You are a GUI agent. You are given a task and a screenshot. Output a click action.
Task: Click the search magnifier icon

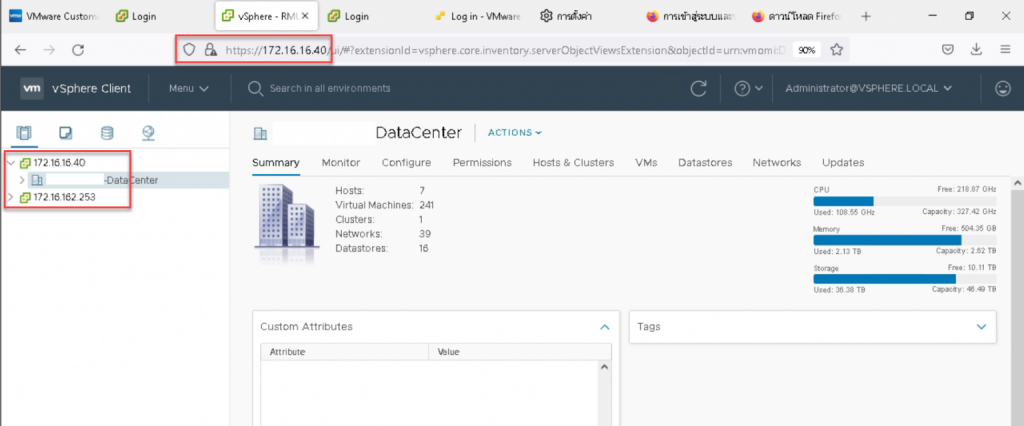(255, 88)
